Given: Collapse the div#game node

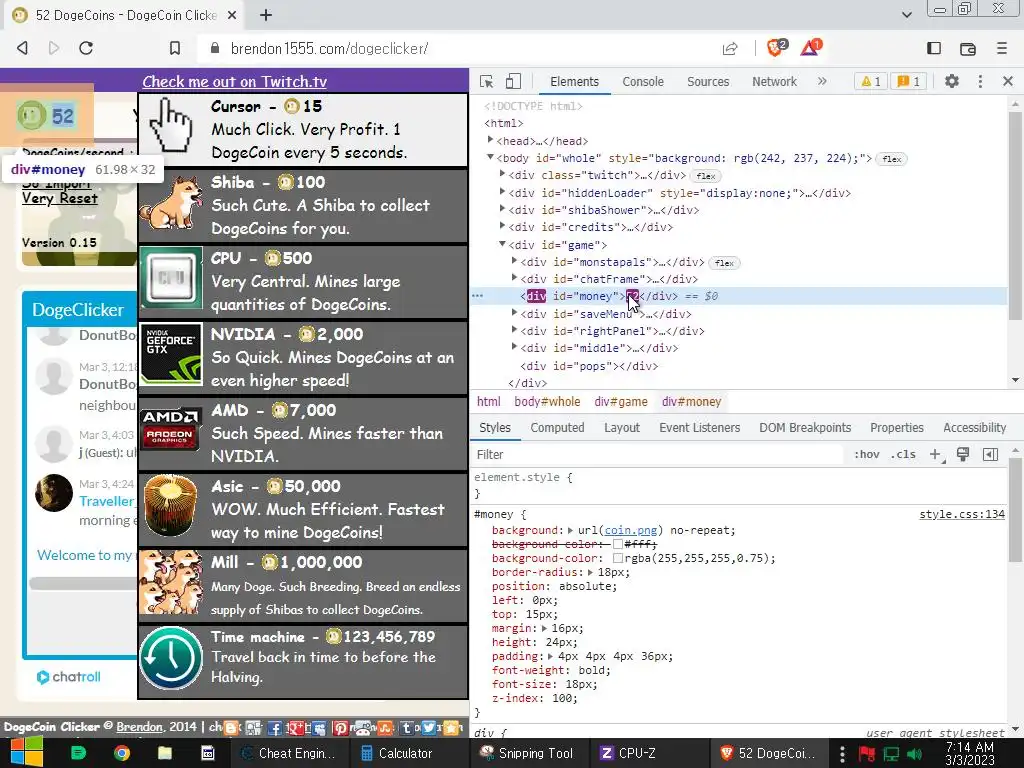Looking at the screenshot, I should (x=502, y=244).
